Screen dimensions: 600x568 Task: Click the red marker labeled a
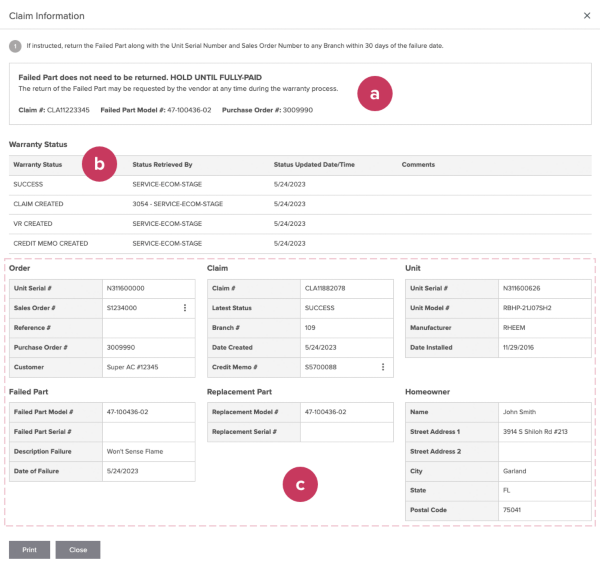pos(375,93)
